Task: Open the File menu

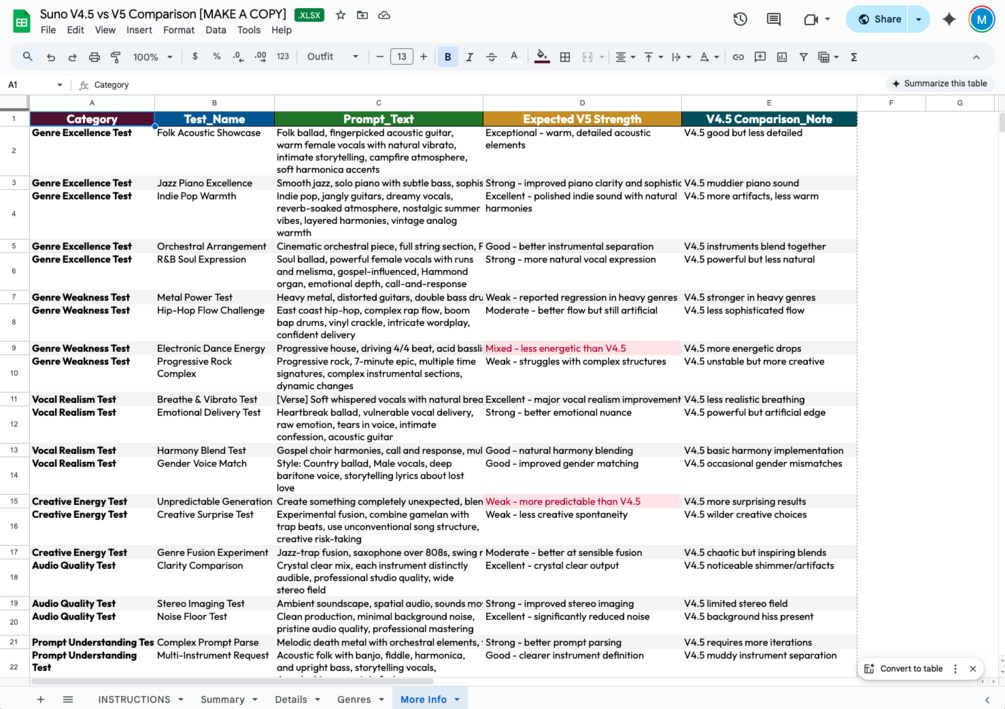Action: 48,30
